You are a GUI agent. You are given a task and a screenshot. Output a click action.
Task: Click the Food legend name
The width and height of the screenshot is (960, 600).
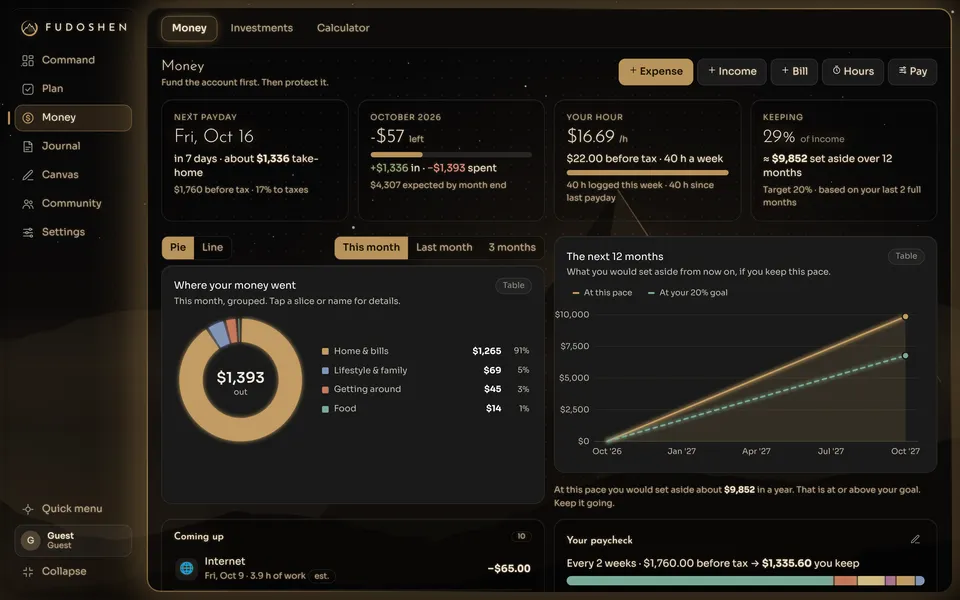pos(345,409)
